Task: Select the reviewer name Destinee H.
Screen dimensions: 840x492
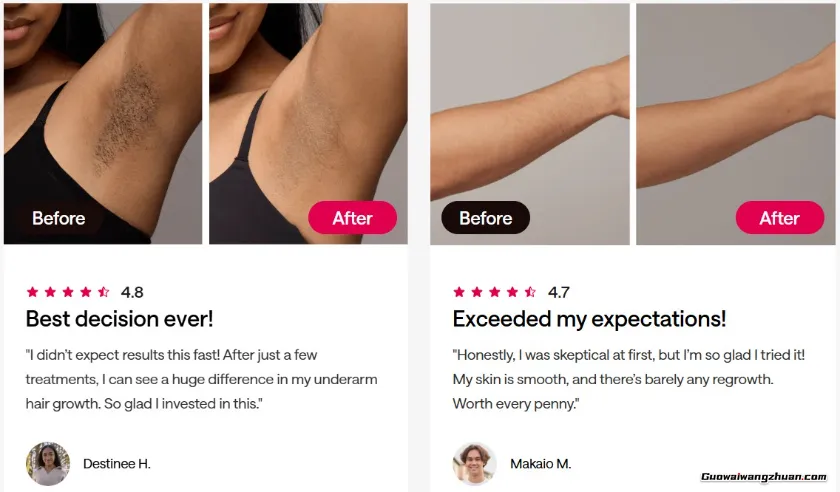Action: [117, 464]
